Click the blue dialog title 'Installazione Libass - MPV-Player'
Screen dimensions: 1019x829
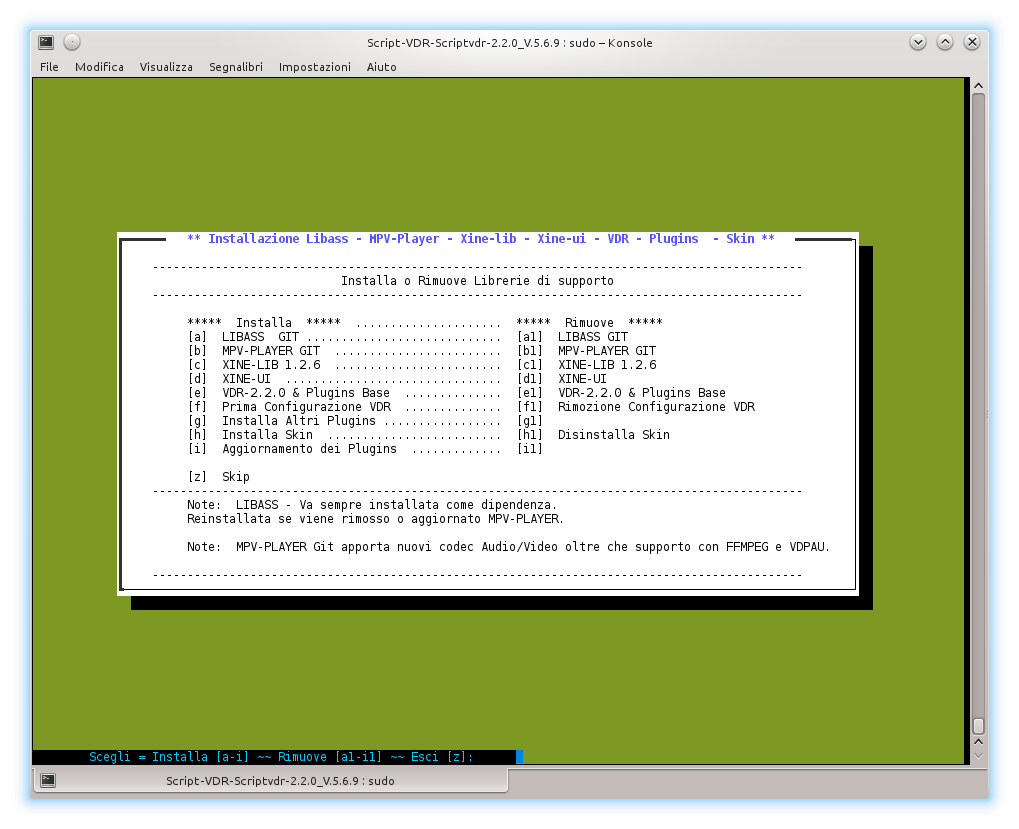click(481, 238)
